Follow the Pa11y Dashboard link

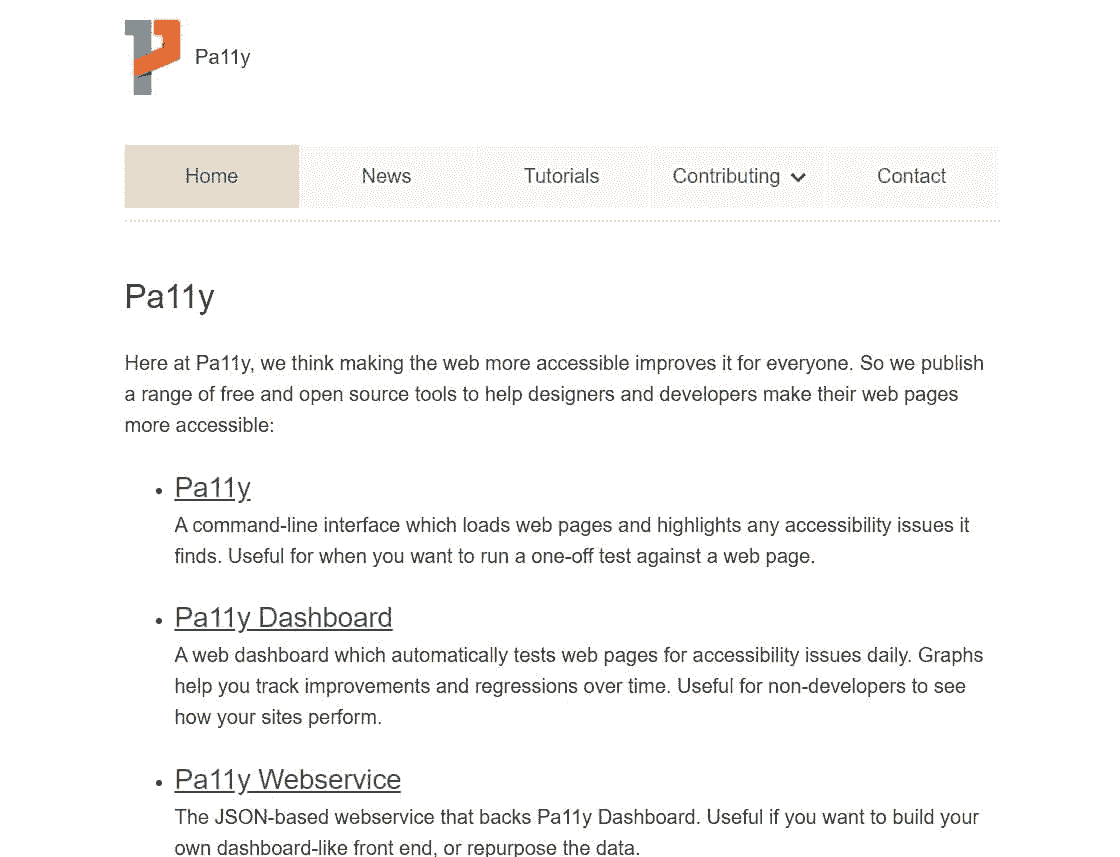pyautogui.click(x=284, y=618)
